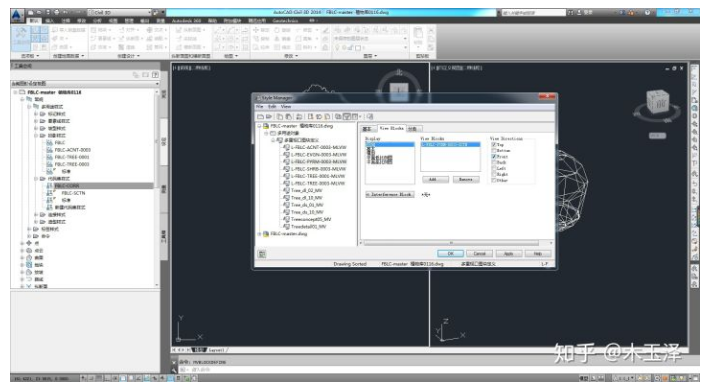Select highlighted FBLC-CORR item in toolspace tree
Screen dimensions: 709x387
(x=67, y=186)
